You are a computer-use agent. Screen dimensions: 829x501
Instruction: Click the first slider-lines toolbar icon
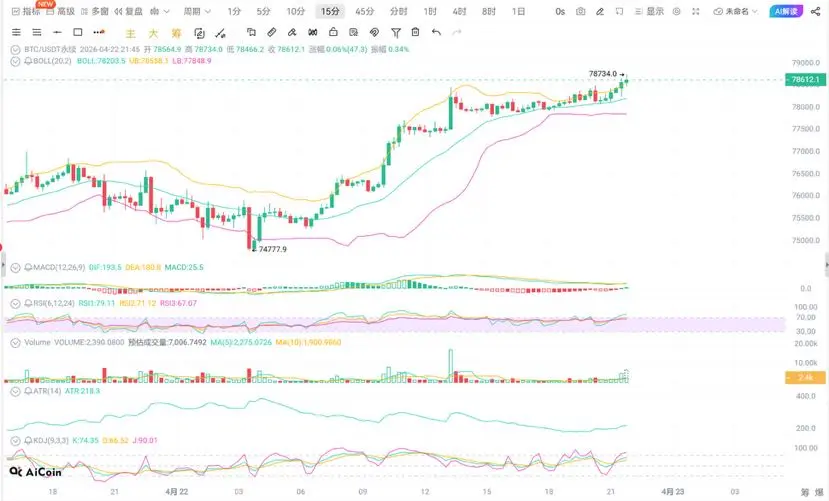(16, 32)
